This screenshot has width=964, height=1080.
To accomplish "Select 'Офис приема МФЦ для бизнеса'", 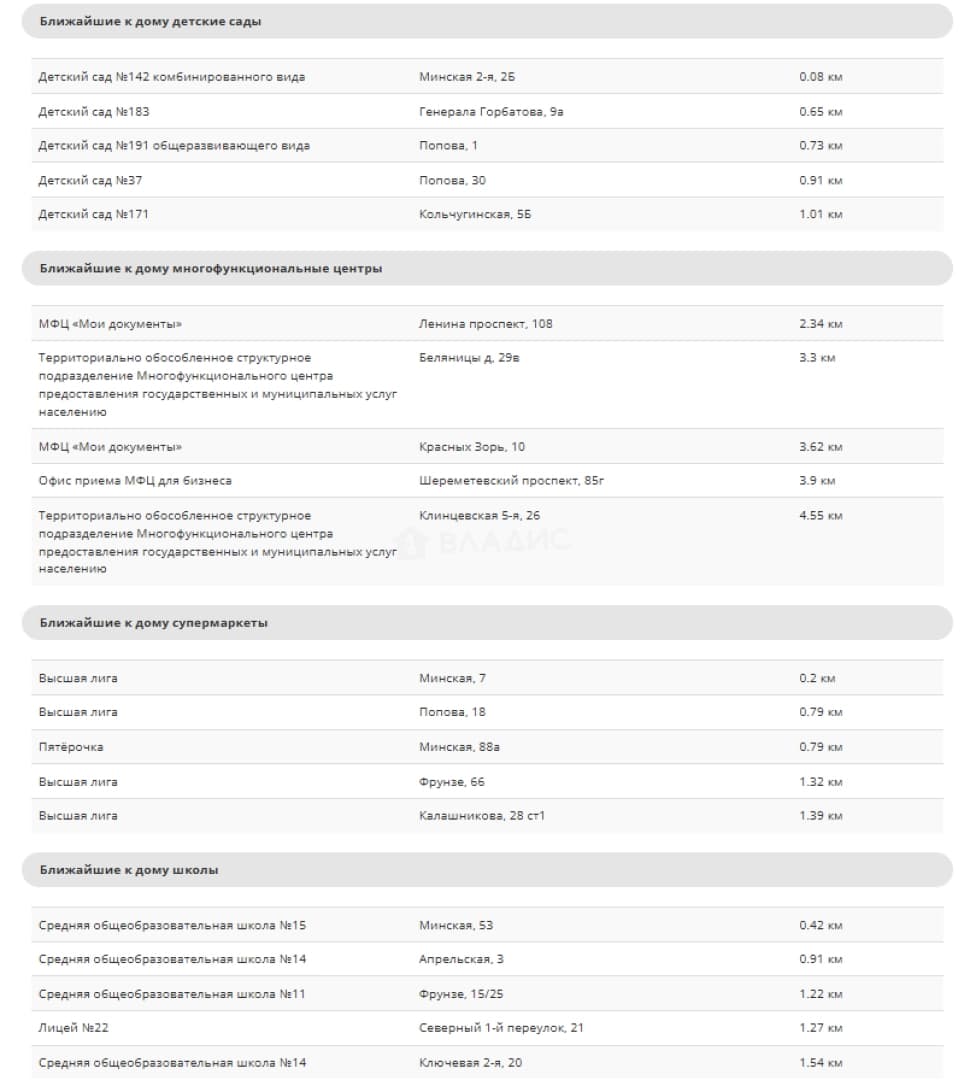I will click(135, 481).
